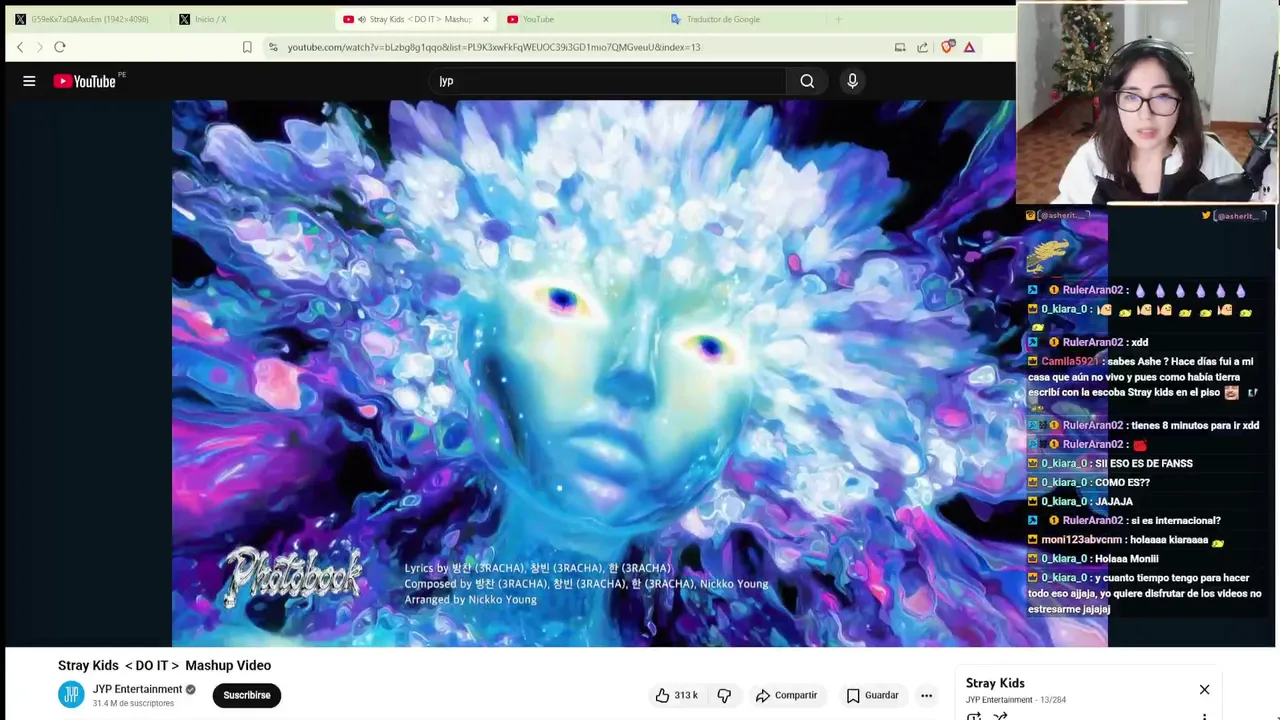The image size is (1280, 720).
Task: Open the playlist panel three-dot menu
Action: pyautogui.click(x=1204, y=716)
